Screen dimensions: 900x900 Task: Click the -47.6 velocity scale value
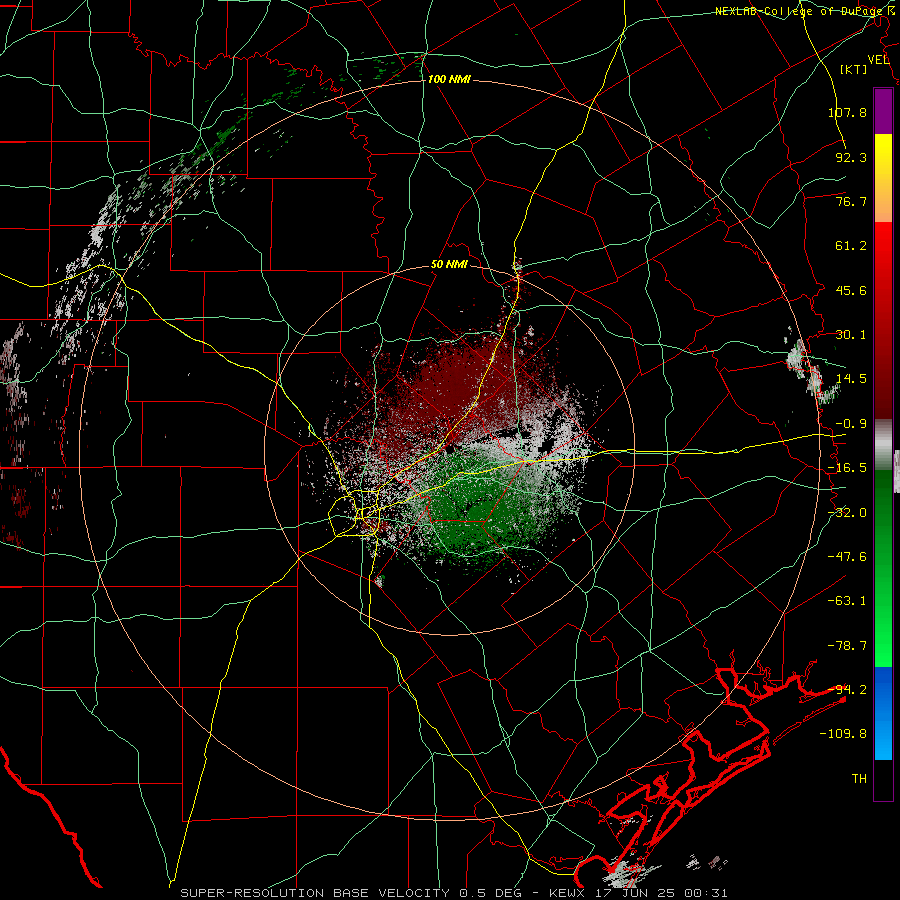click(x=847, y=557)
